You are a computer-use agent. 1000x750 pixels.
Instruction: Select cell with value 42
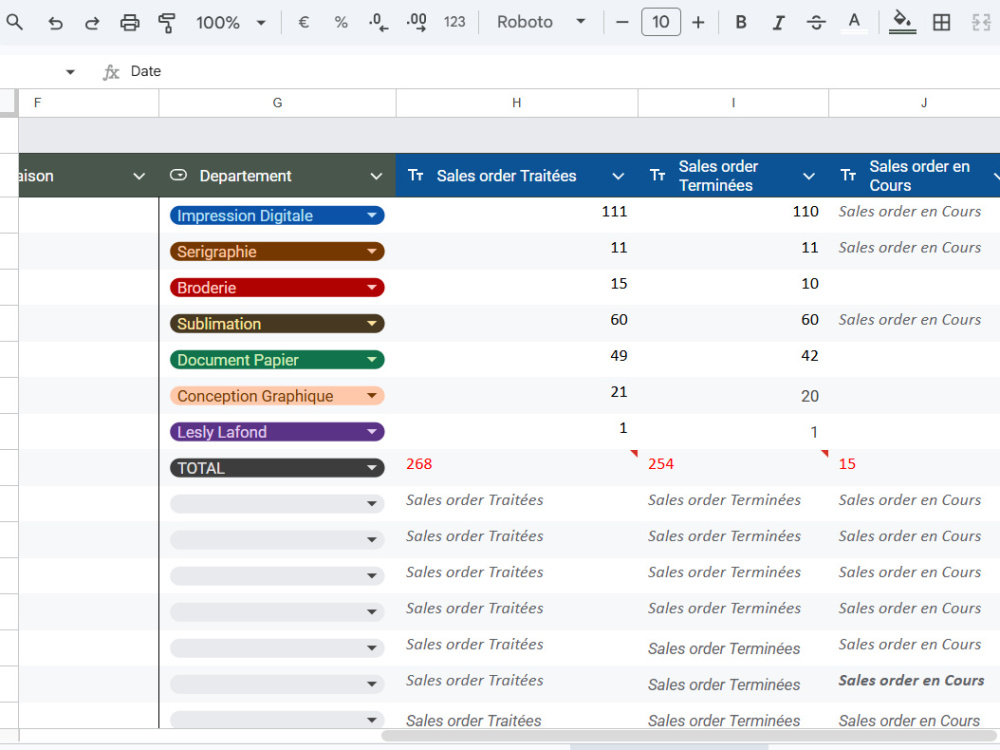(x=733, y=359)
